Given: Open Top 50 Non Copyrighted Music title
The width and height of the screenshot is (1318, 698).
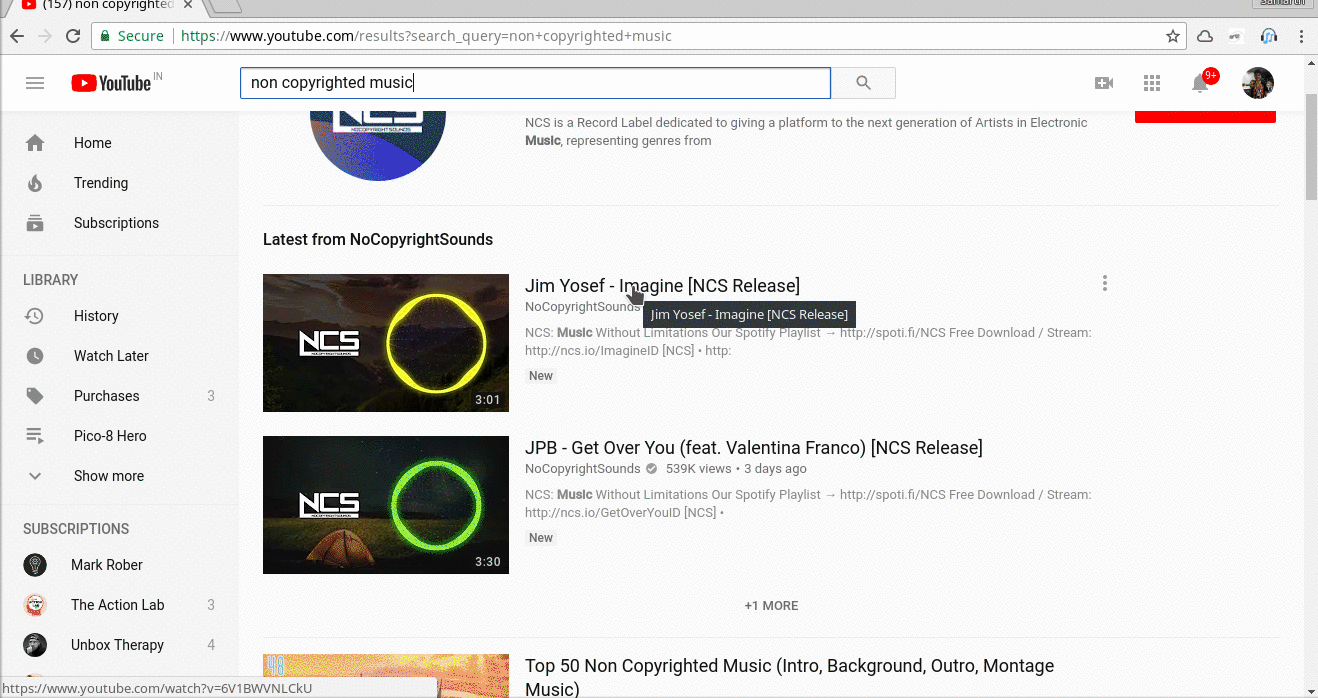Looking at the screenshot, I should pyautogui.click(x=789, y=677).
